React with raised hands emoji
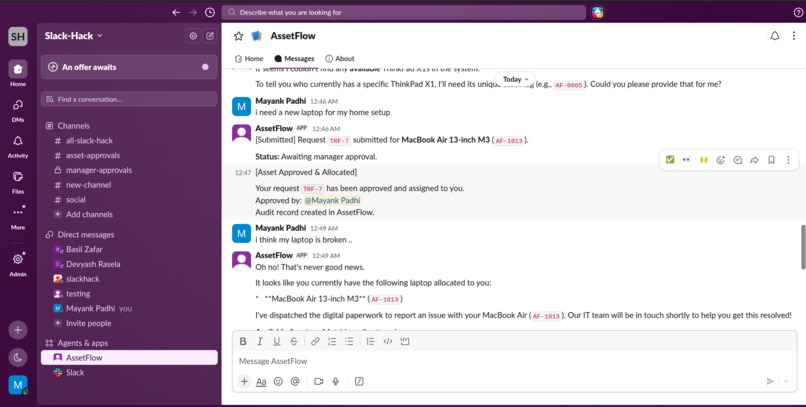This screenshot has width=806, height=407. click(x=704, y=160)
